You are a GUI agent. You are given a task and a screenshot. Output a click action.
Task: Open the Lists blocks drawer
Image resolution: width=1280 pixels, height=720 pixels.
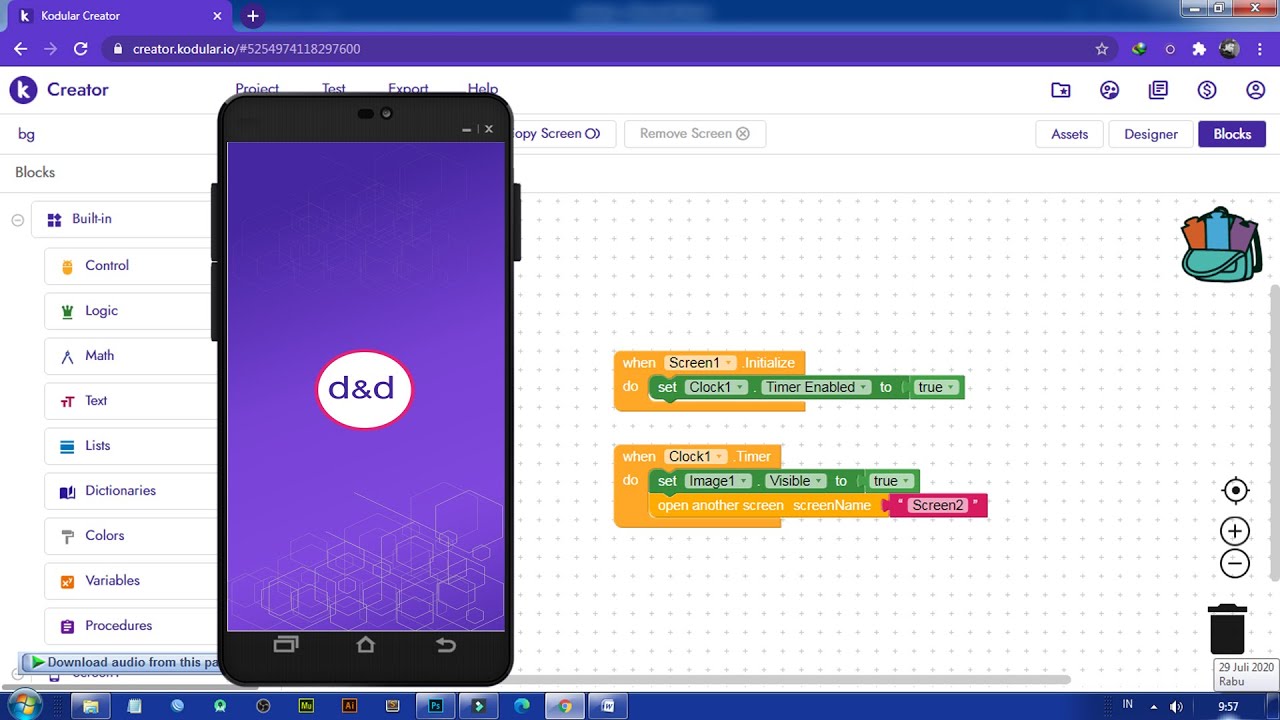pyautogui.click(x=130, y=446)
